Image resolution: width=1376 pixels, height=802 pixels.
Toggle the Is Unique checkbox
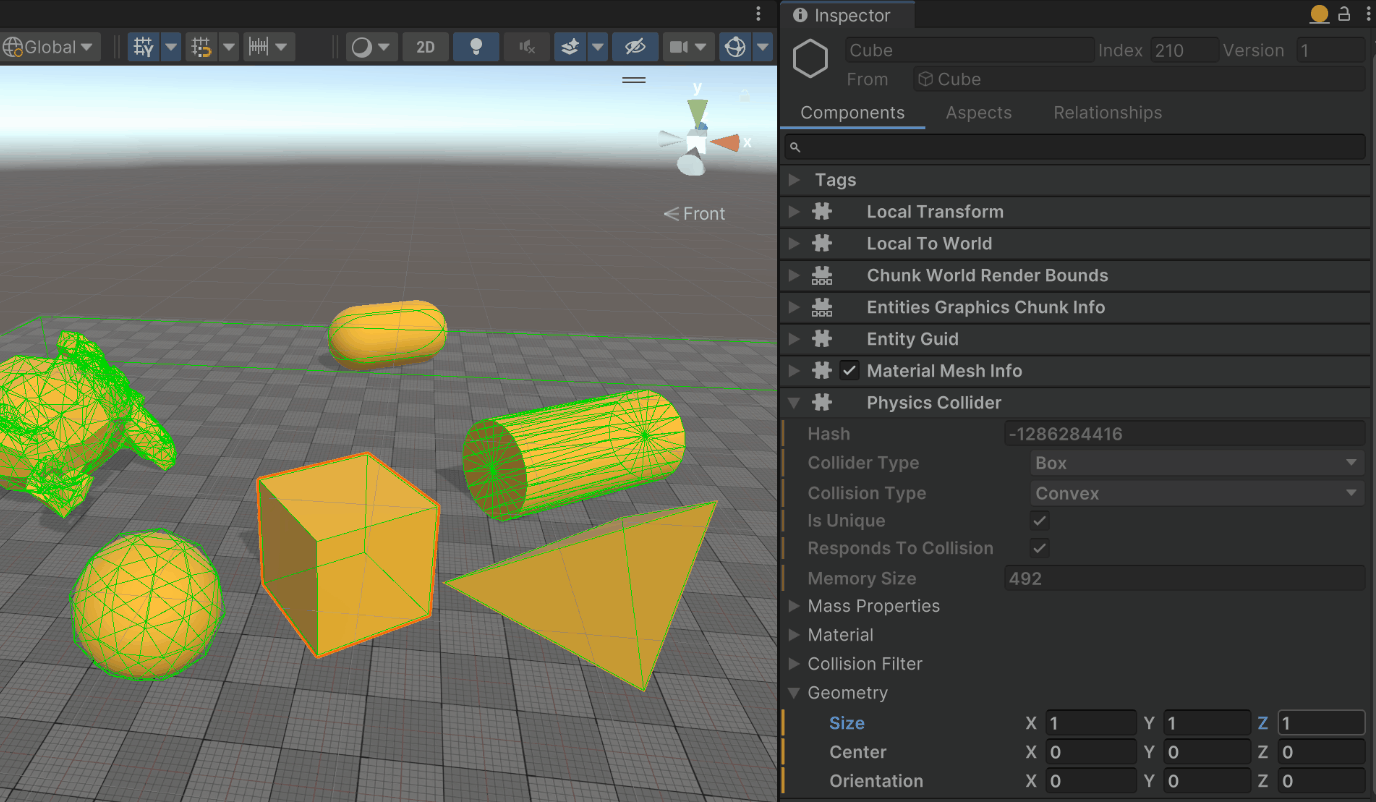point(1040,521)
